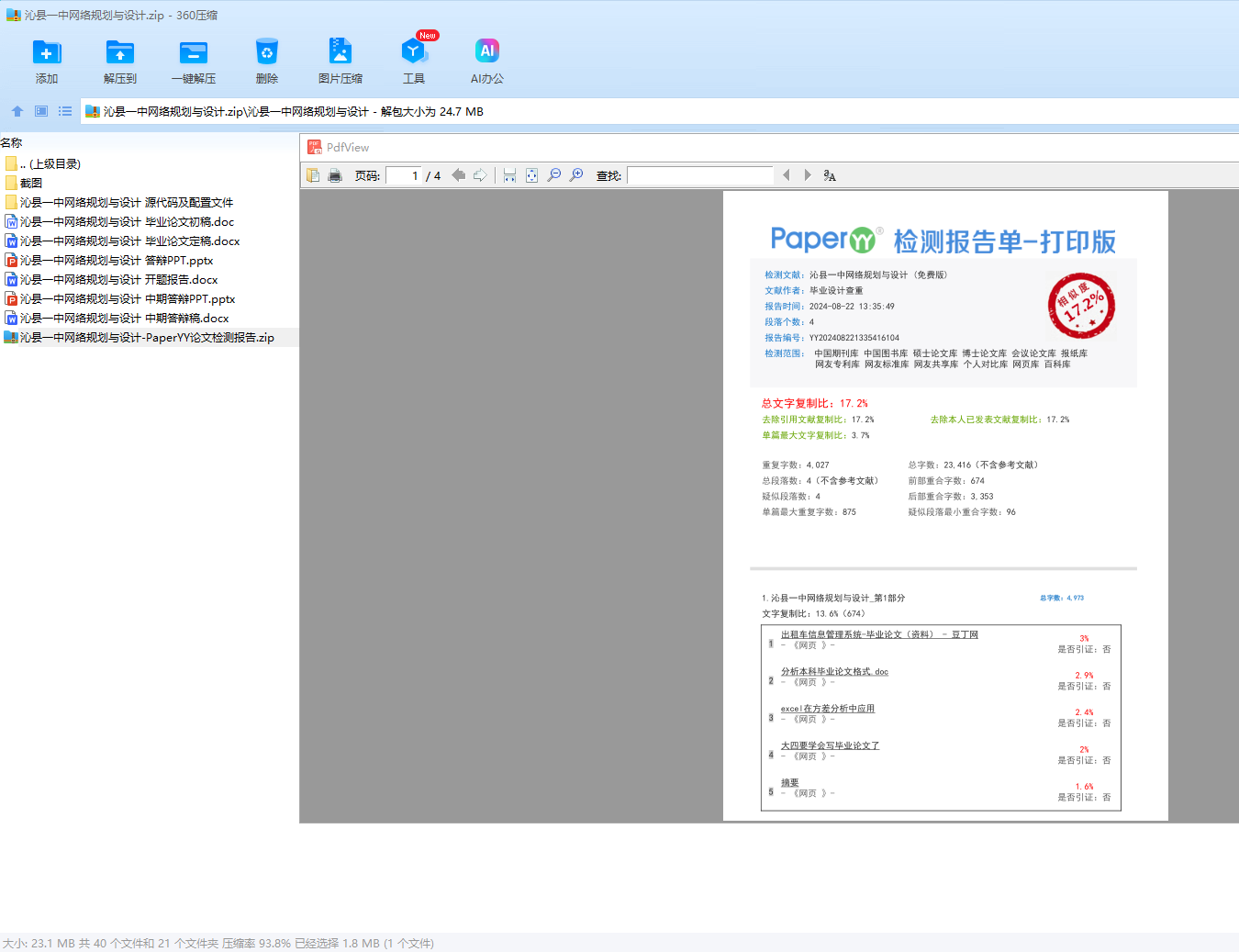Click the copy document icon in PdfView toolbar

pos(313,175)
